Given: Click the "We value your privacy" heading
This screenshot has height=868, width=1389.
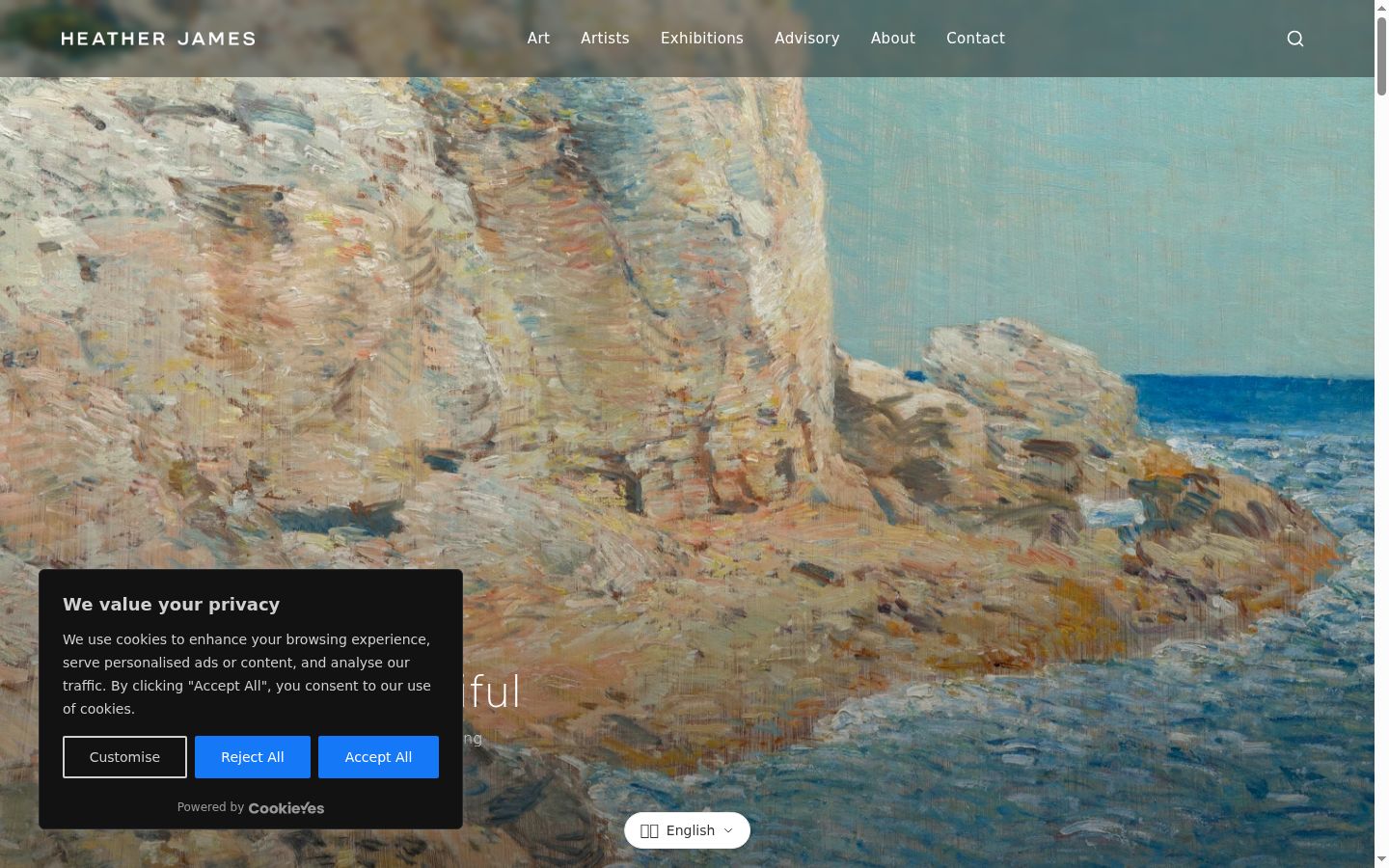Looking at the screenshot, I should click(172, 605).
